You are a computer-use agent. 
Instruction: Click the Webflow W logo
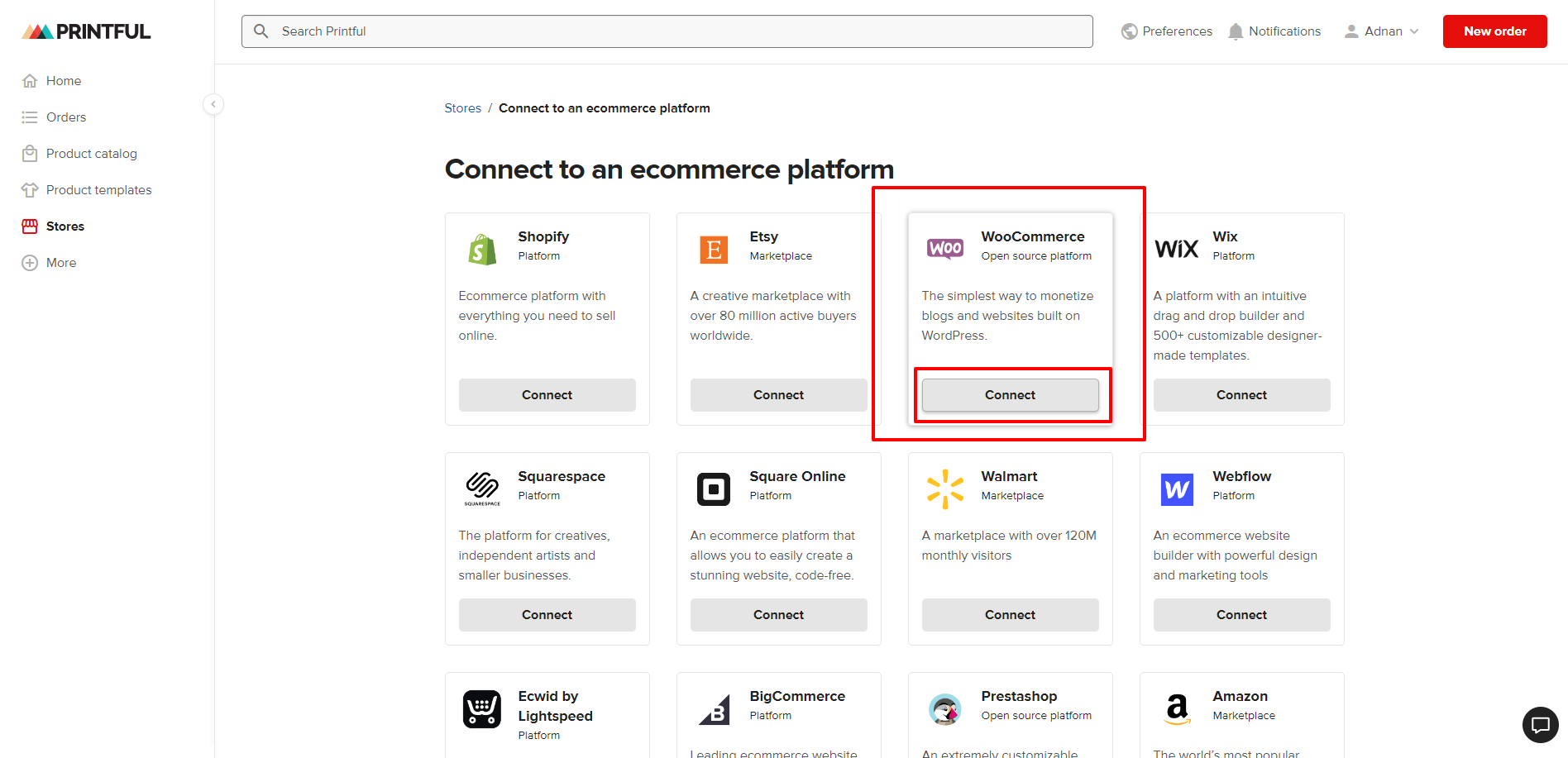(1177, 489)
